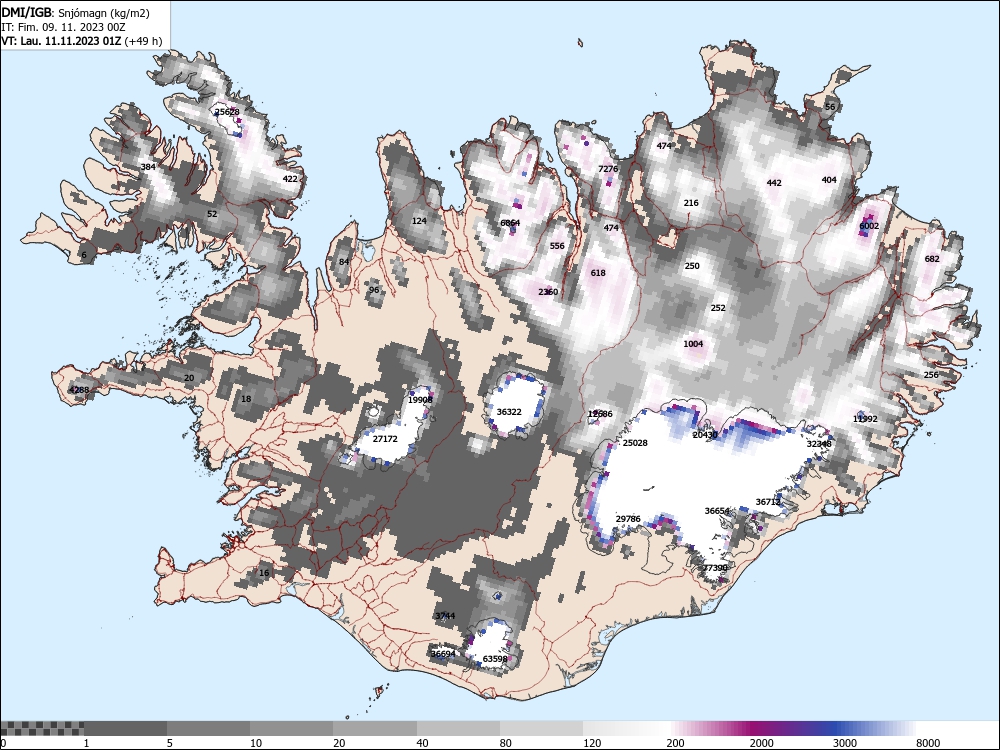Image resolution: width=1000 pixels, height=750 pixels.
Task: Click the 618 value label
Action: pyautogui.click(x=598, y=272)
